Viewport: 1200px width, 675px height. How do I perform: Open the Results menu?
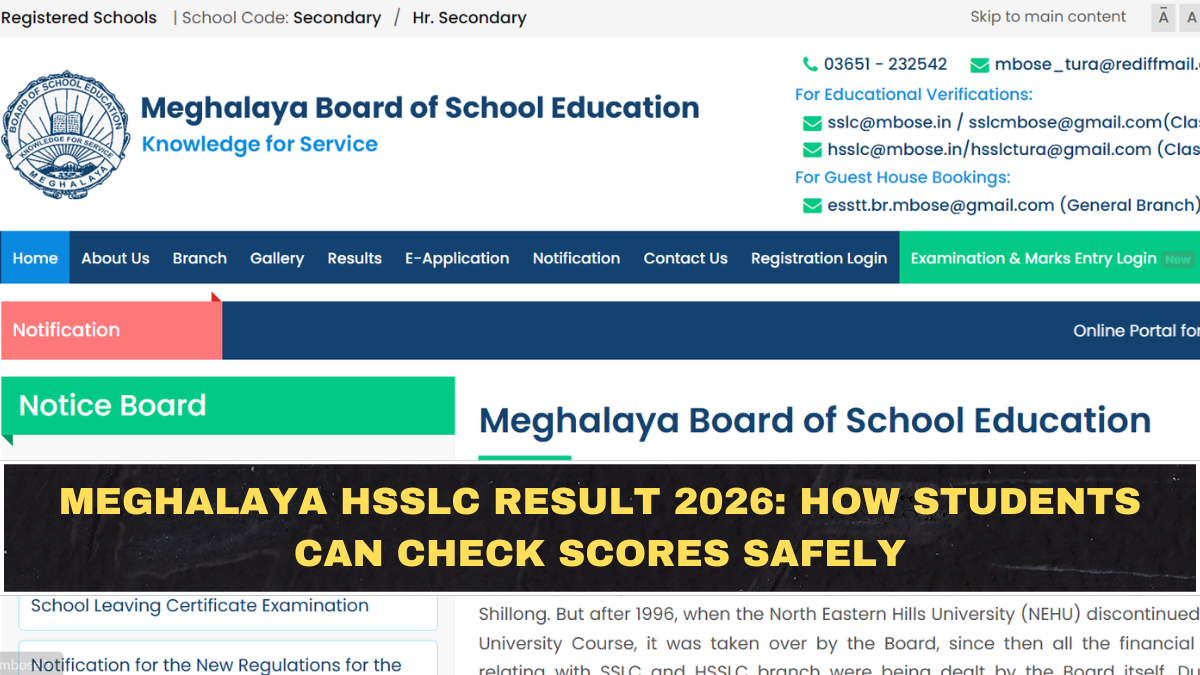[355, 258]
